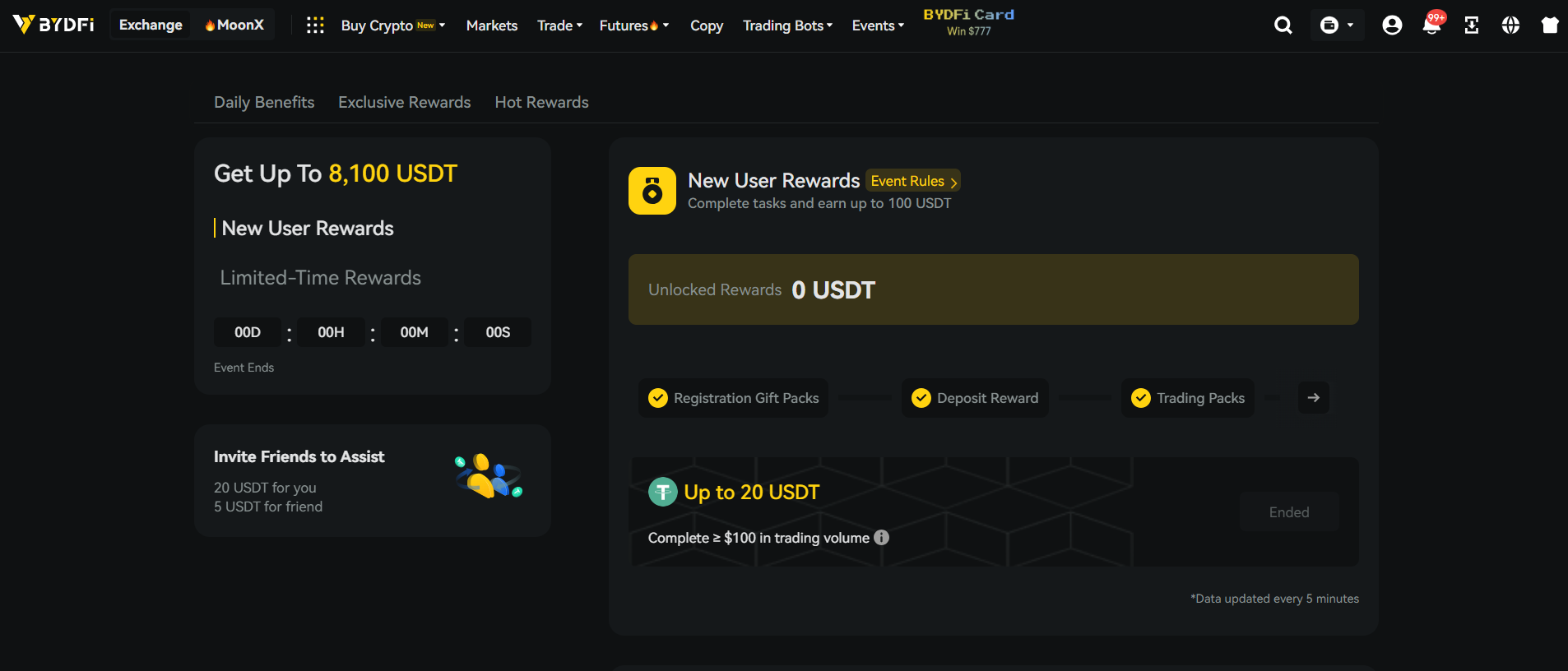Click the t-shirt theme icon
This screenshot has width=1568, height=671.
click(1550, 25)
